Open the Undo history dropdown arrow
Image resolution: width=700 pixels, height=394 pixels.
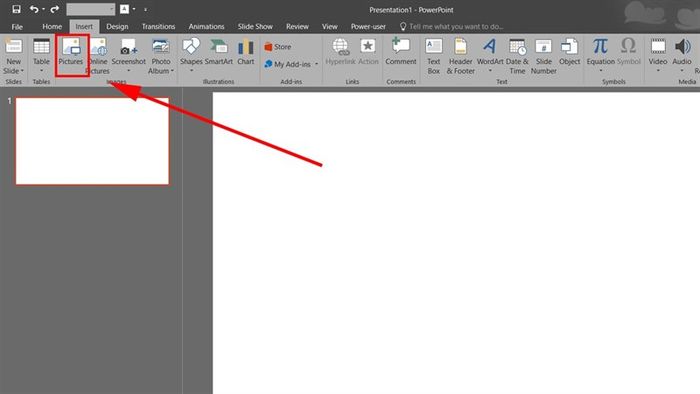click(x=43, y=9)
